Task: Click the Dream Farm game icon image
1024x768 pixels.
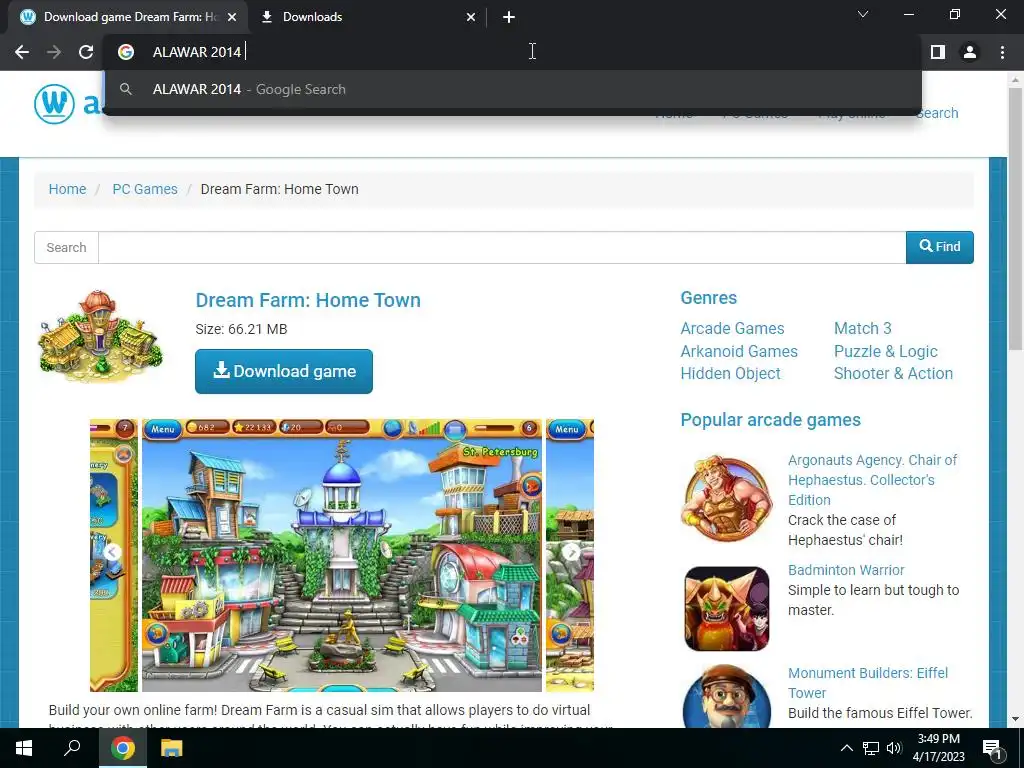Action: click(100, 336)
